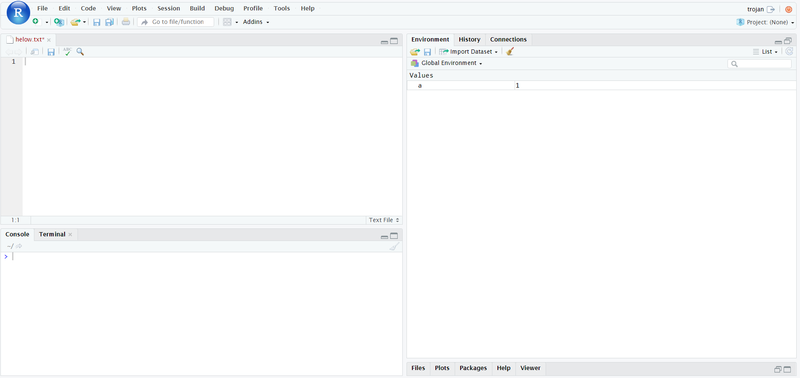Clear the environment objects with broom icon
This screenshot has width=800, height=378.
pyautogui.click(x=510, y=52)
